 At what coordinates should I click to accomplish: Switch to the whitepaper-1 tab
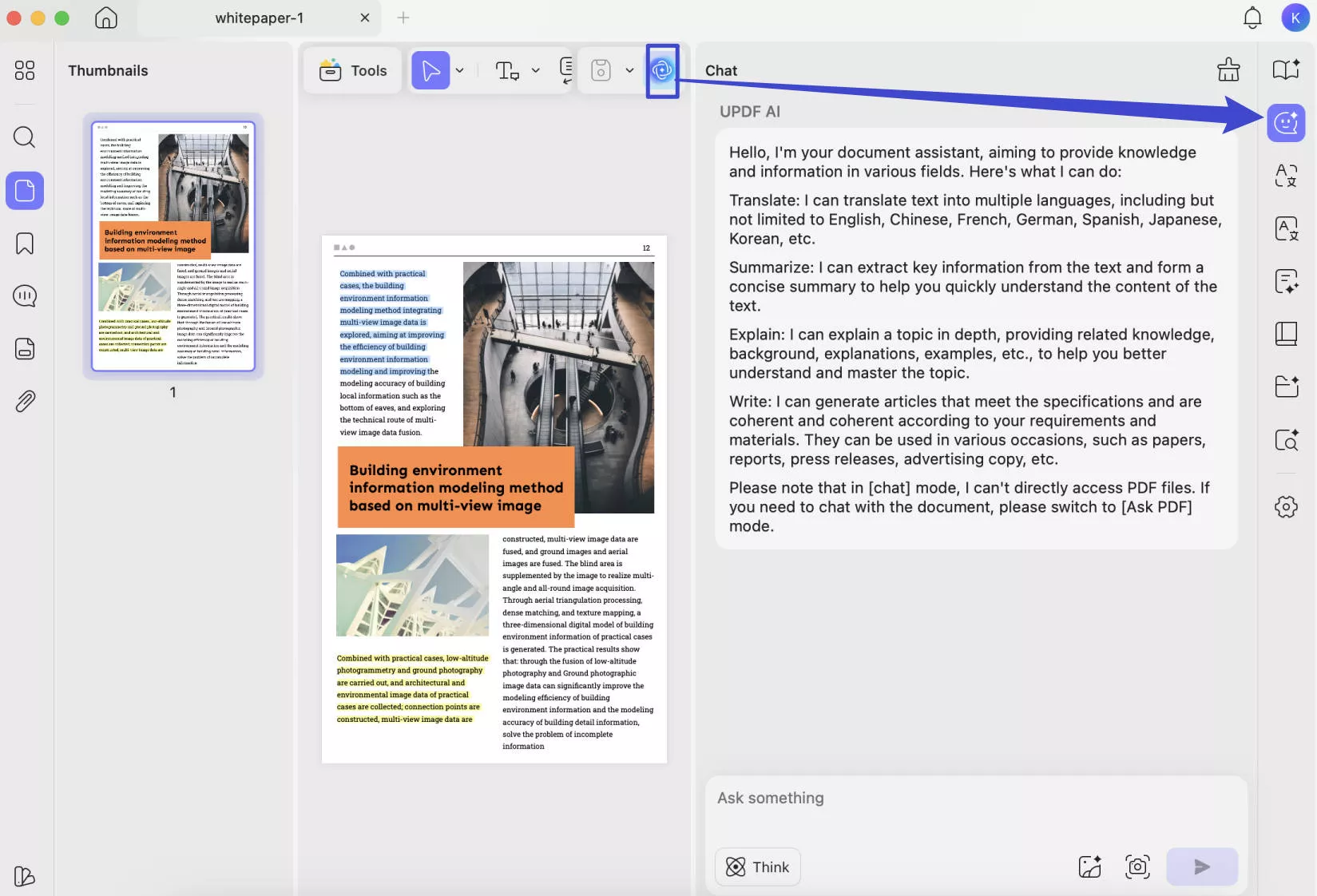259,18
